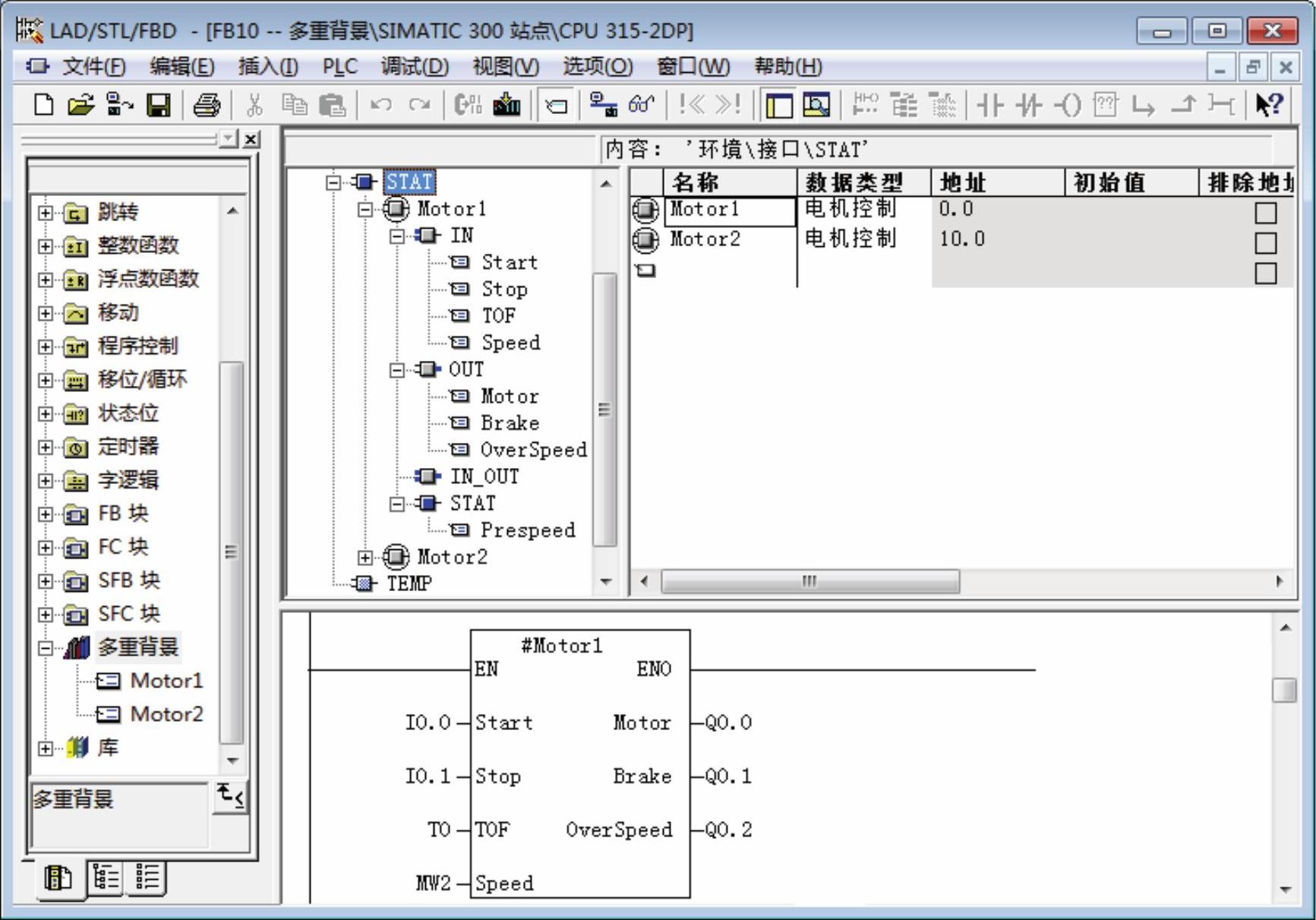
Task: Select Motor2 under 多重背景 in the side panel
Action: click(166, 714)
